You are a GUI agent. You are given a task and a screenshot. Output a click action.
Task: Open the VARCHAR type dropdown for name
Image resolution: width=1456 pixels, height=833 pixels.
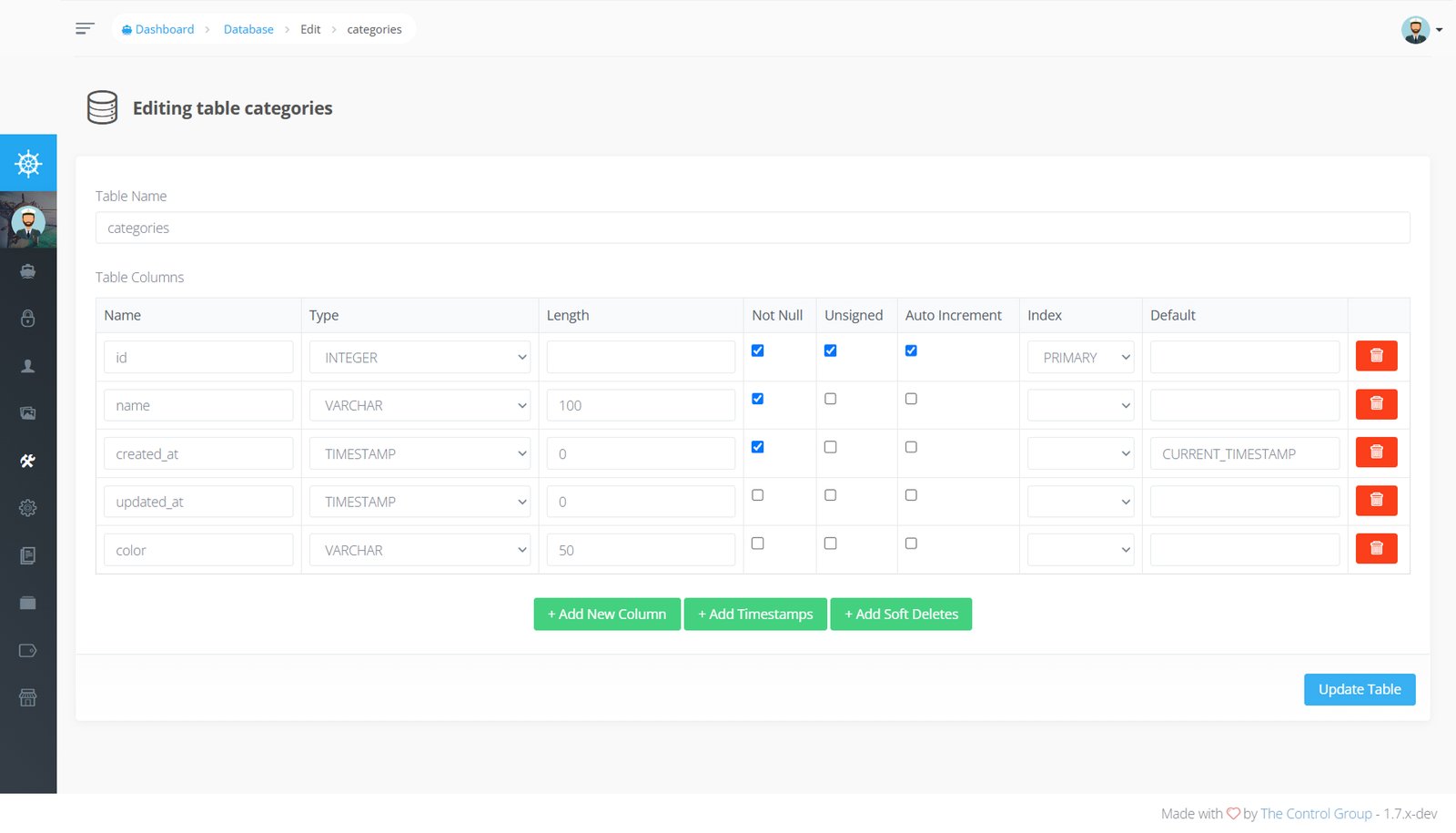tap(420, 405)
